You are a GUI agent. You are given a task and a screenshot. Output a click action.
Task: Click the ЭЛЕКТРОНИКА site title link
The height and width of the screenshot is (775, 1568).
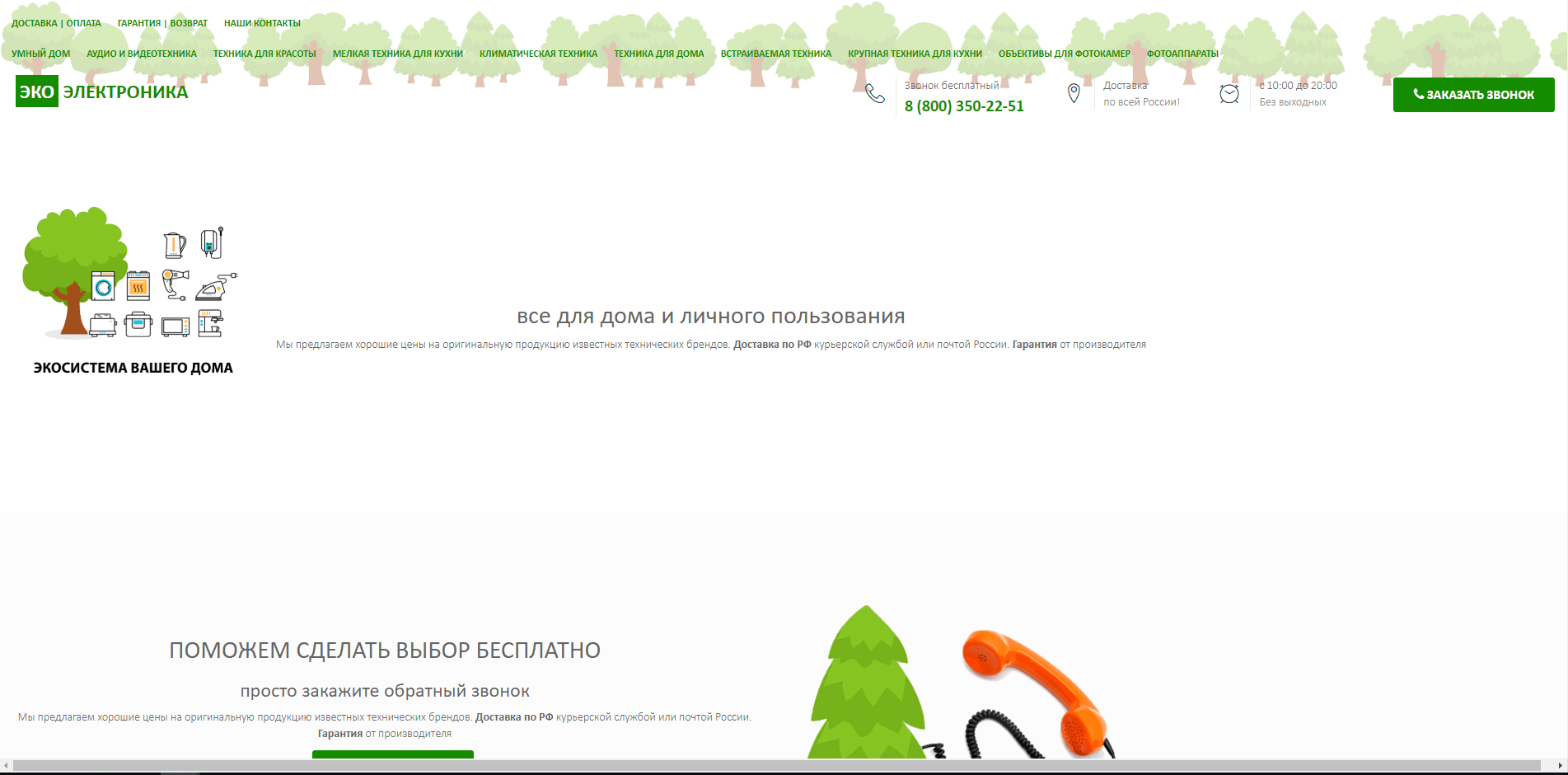pos(125,92)
